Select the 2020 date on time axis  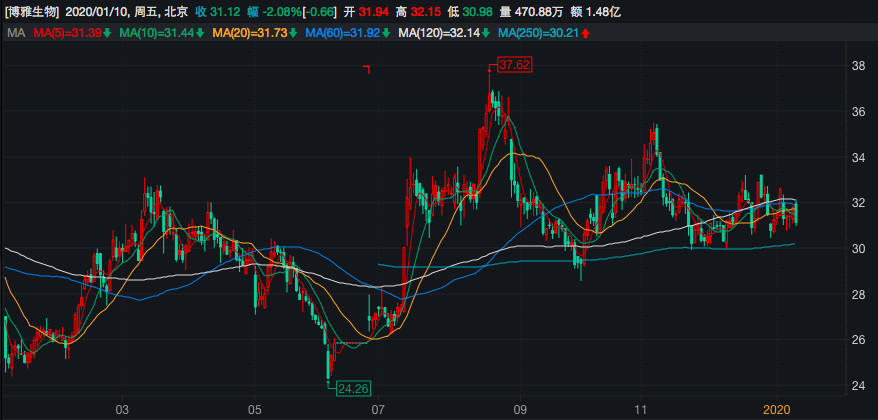tap(777, 410)
